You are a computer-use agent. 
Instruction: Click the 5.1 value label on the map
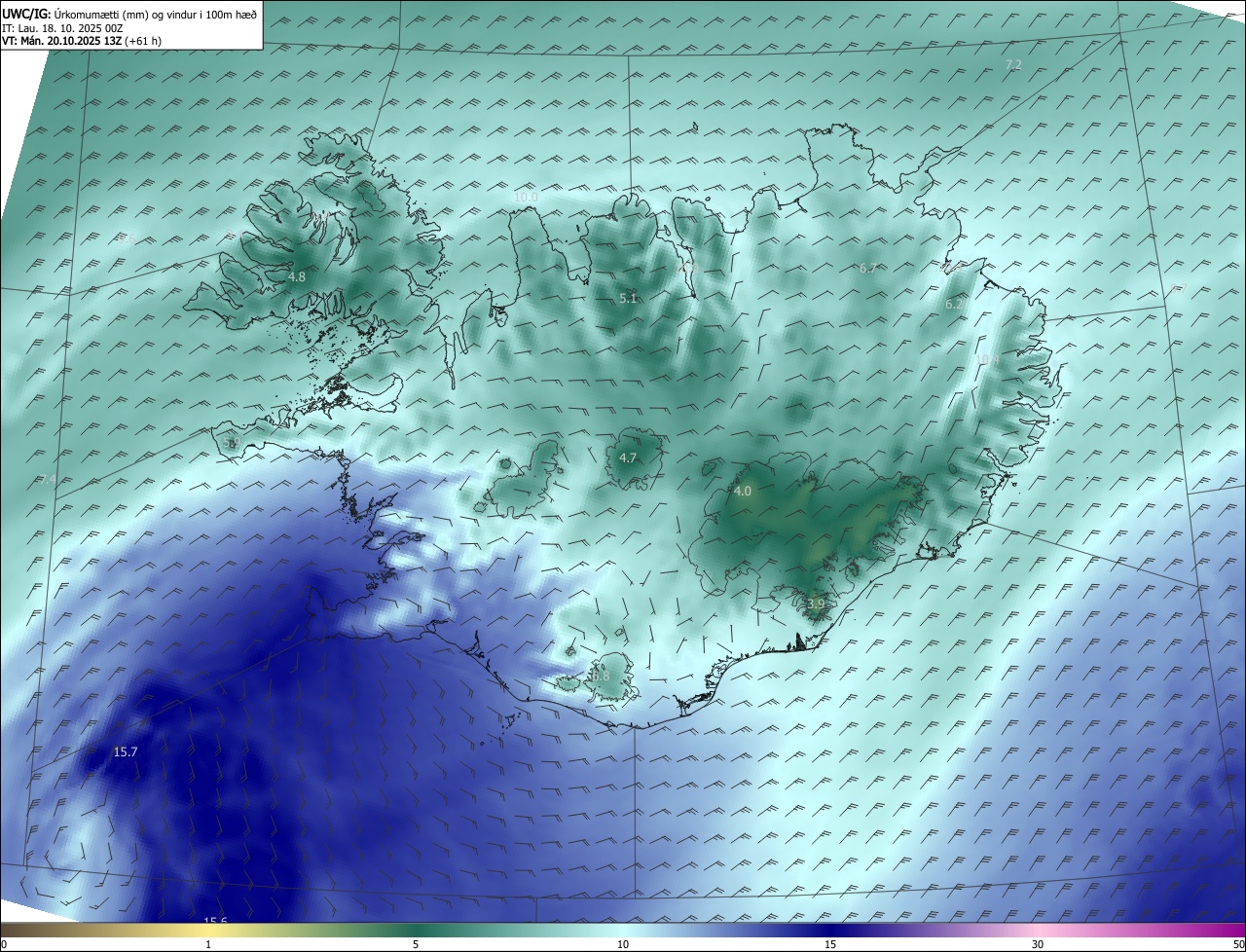click(628, 299)
